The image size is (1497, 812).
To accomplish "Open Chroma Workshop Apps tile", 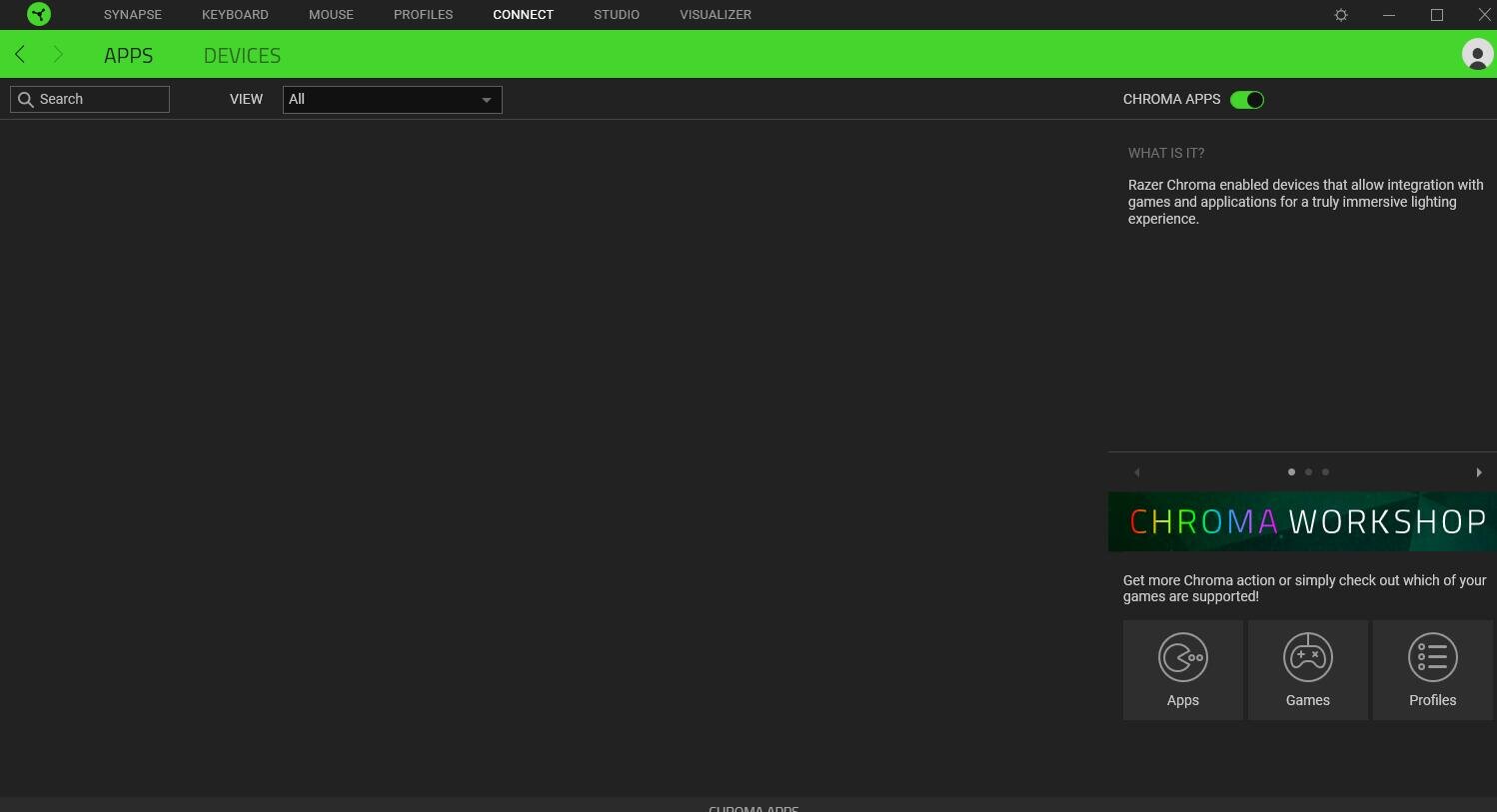I will pyautogui.click(x=1183, y=670).
